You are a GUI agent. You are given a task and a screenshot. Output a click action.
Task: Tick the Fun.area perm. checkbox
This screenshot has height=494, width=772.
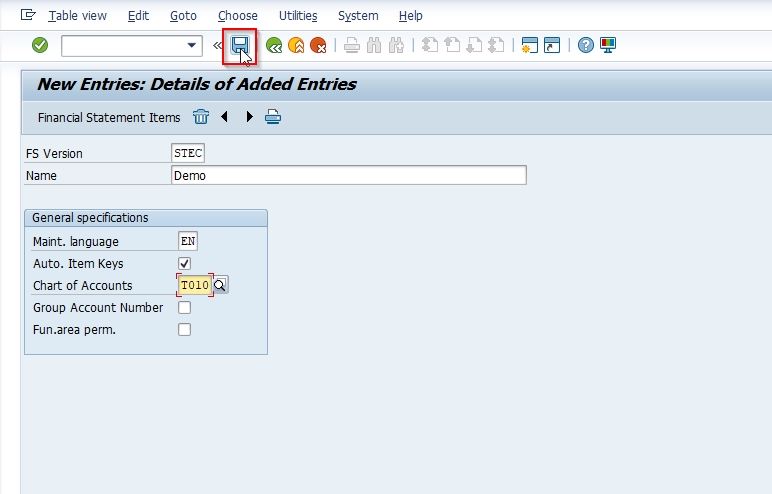tap(185, 329)
